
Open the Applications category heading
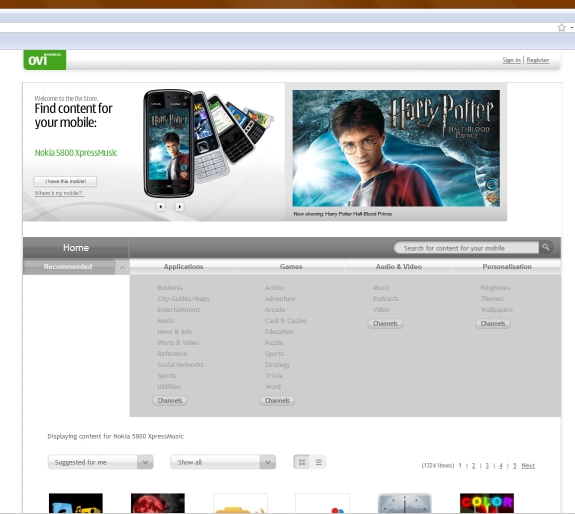(x=183, y=267)
